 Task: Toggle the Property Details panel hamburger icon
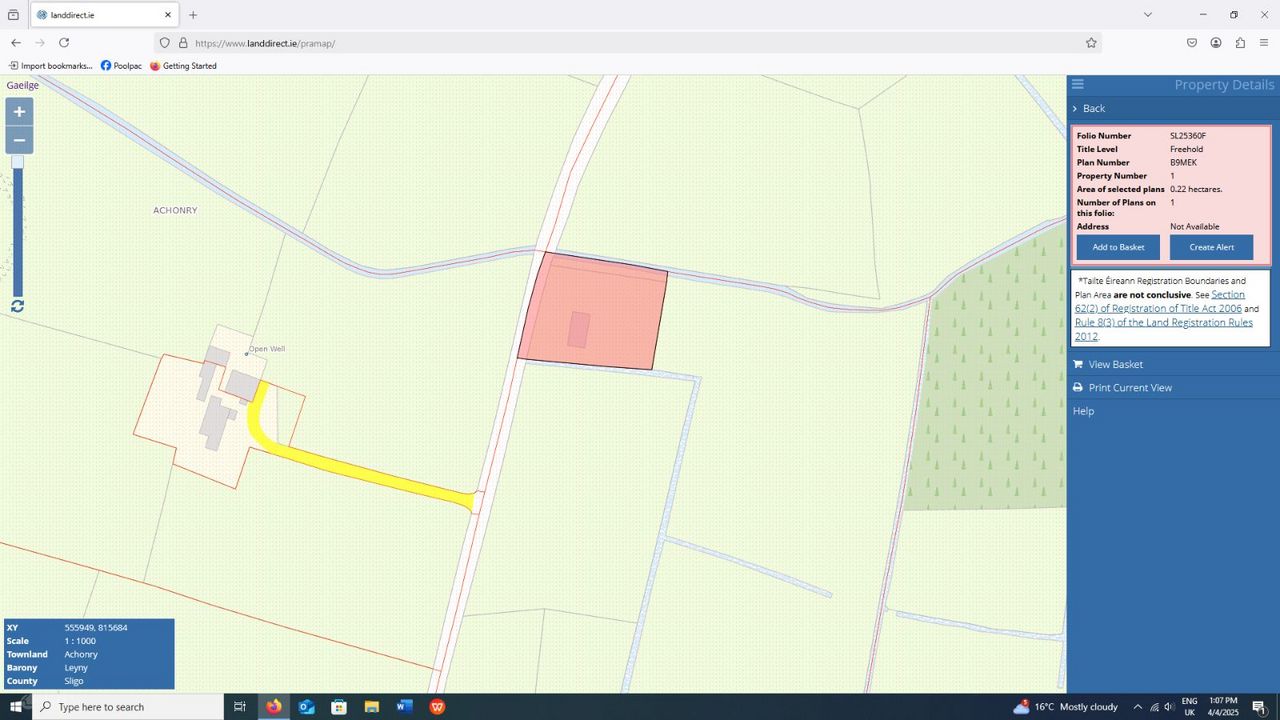click(1077, 84)
